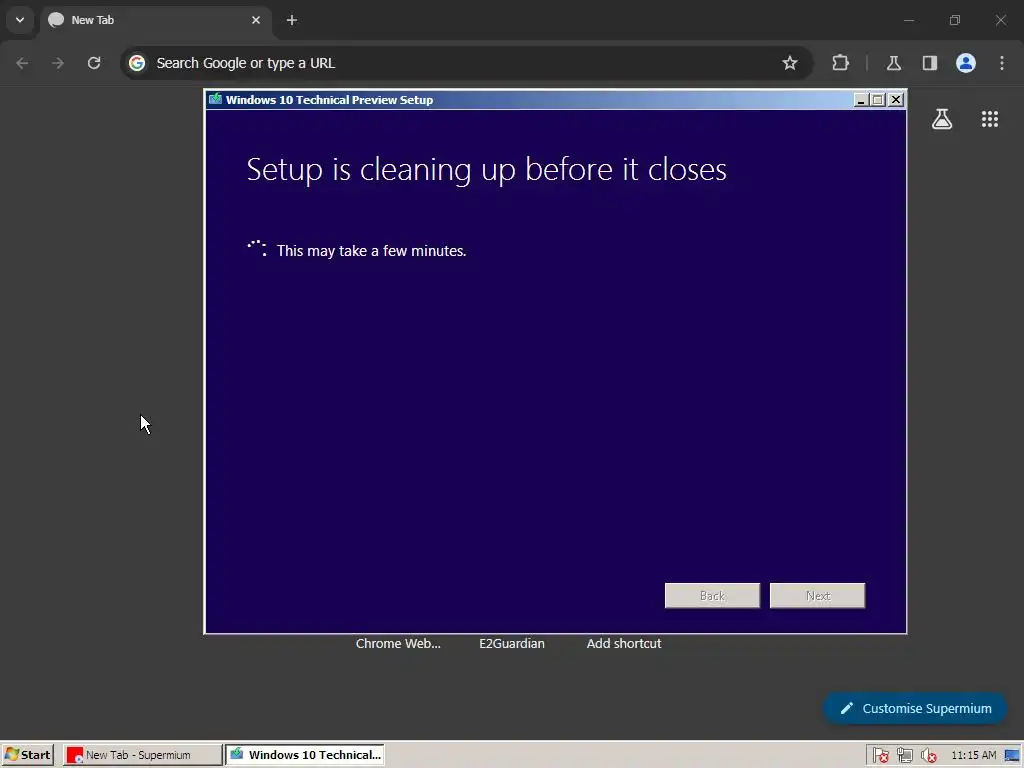This screenshot has width=1024, height=768.
Task: Open a new tab with the plus button
Action: 292,20
